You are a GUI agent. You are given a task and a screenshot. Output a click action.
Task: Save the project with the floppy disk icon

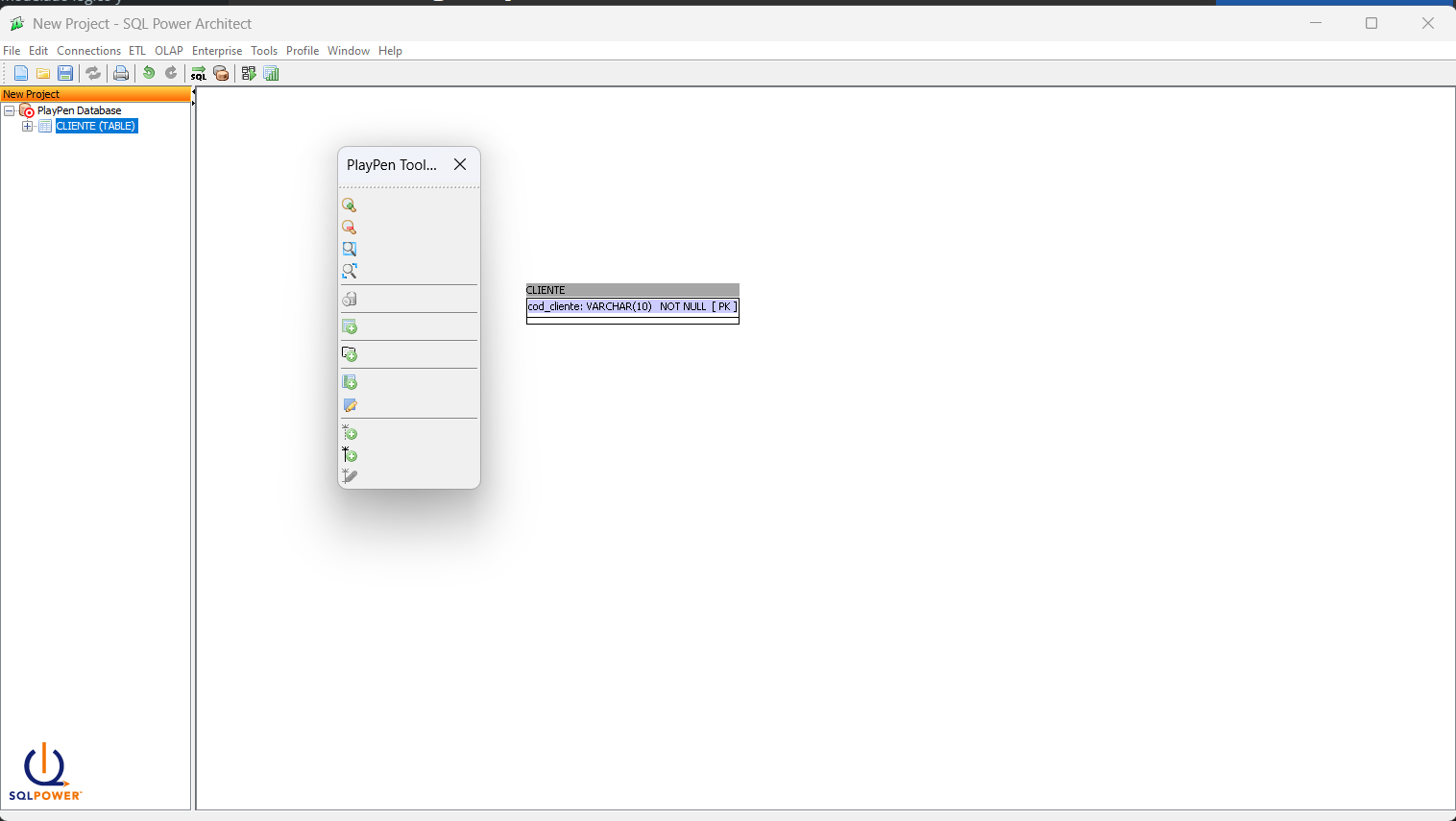[x=65, y=73]
